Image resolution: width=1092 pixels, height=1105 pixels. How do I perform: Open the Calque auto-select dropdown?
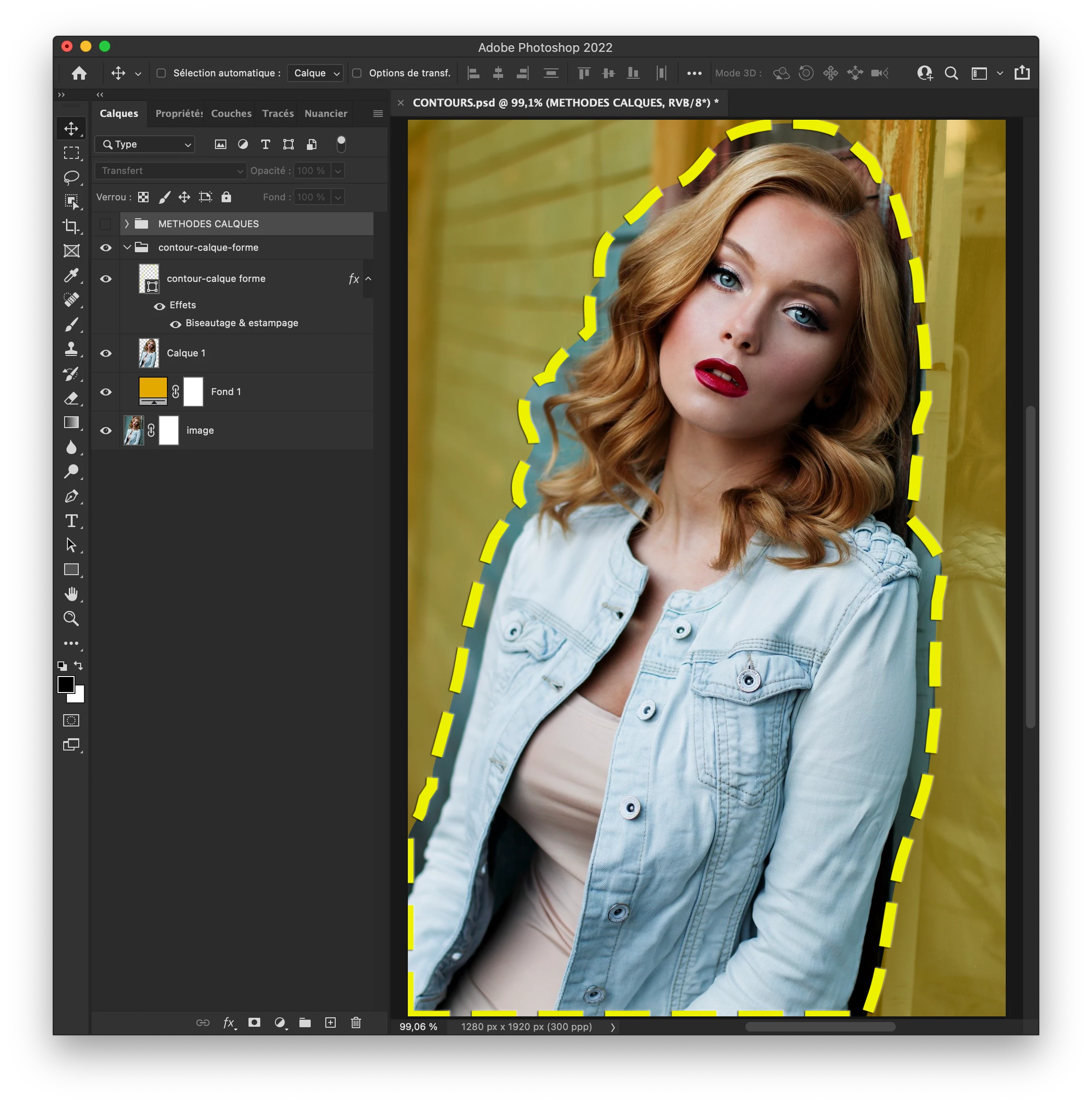316,73
